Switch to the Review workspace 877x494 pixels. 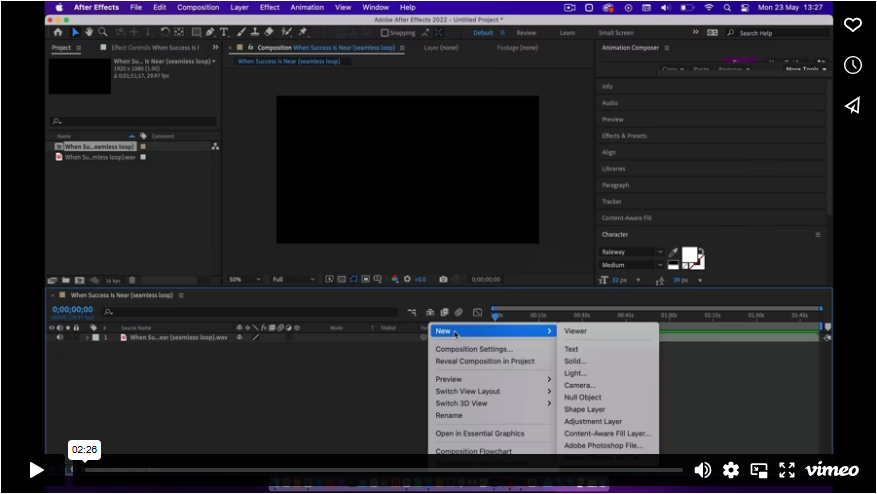526,33
